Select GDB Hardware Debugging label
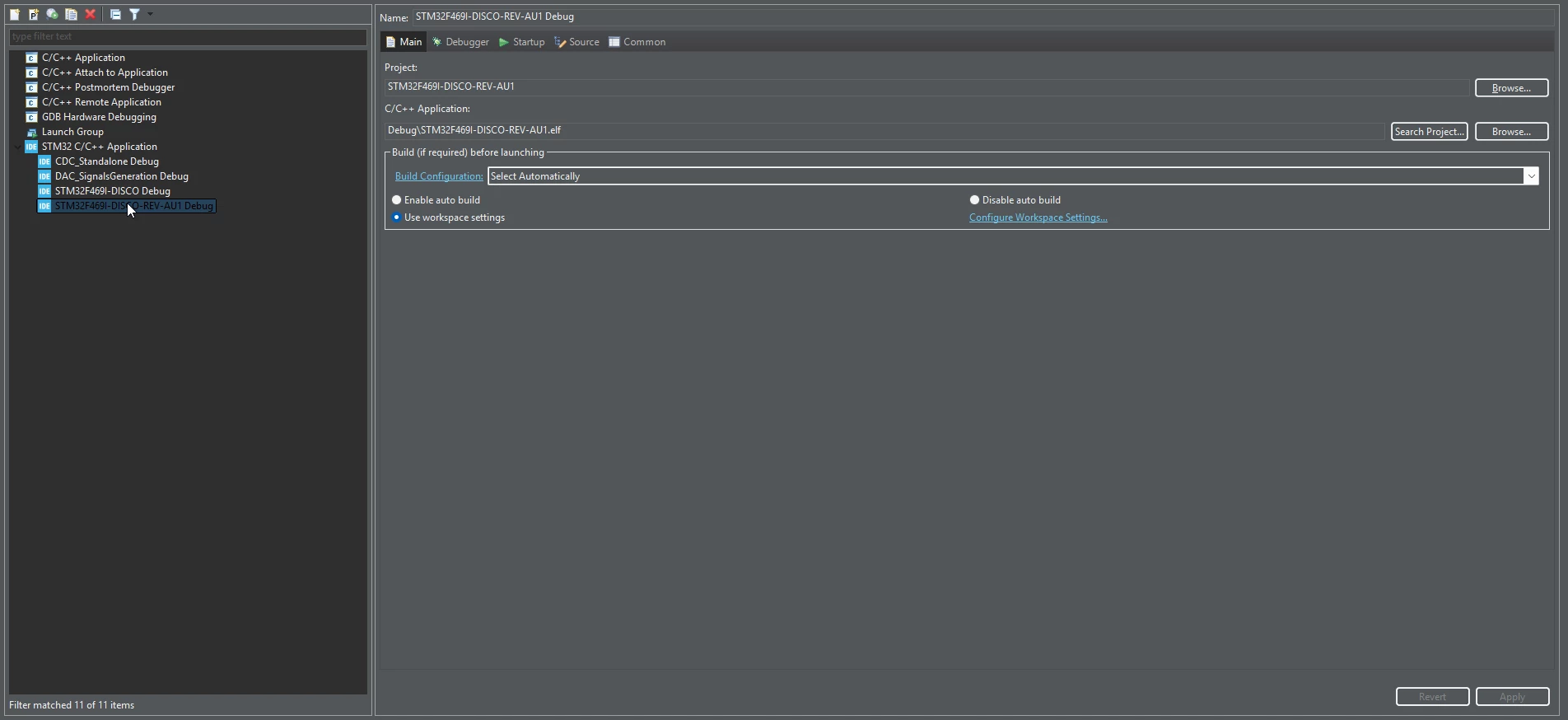1568x720 pixels. [x=99, y=117]
